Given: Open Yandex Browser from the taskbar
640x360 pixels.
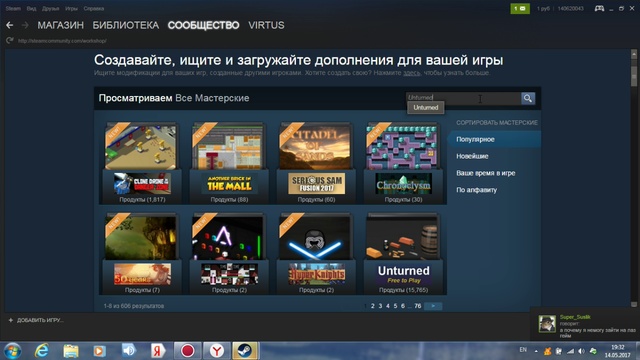Looking at the screenshot, I should [x=217, y=351].
